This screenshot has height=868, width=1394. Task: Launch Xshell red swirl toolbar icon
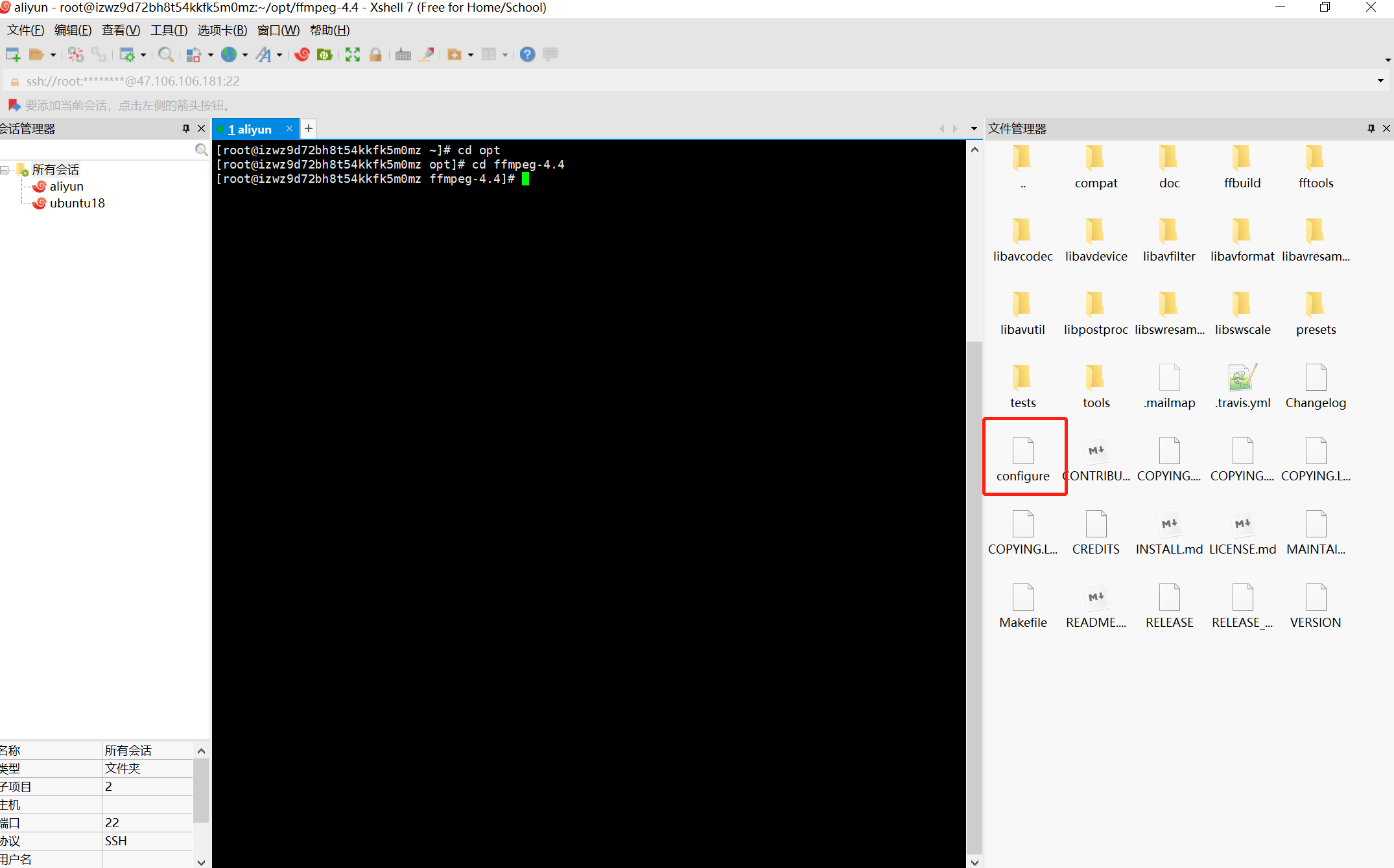302,54
